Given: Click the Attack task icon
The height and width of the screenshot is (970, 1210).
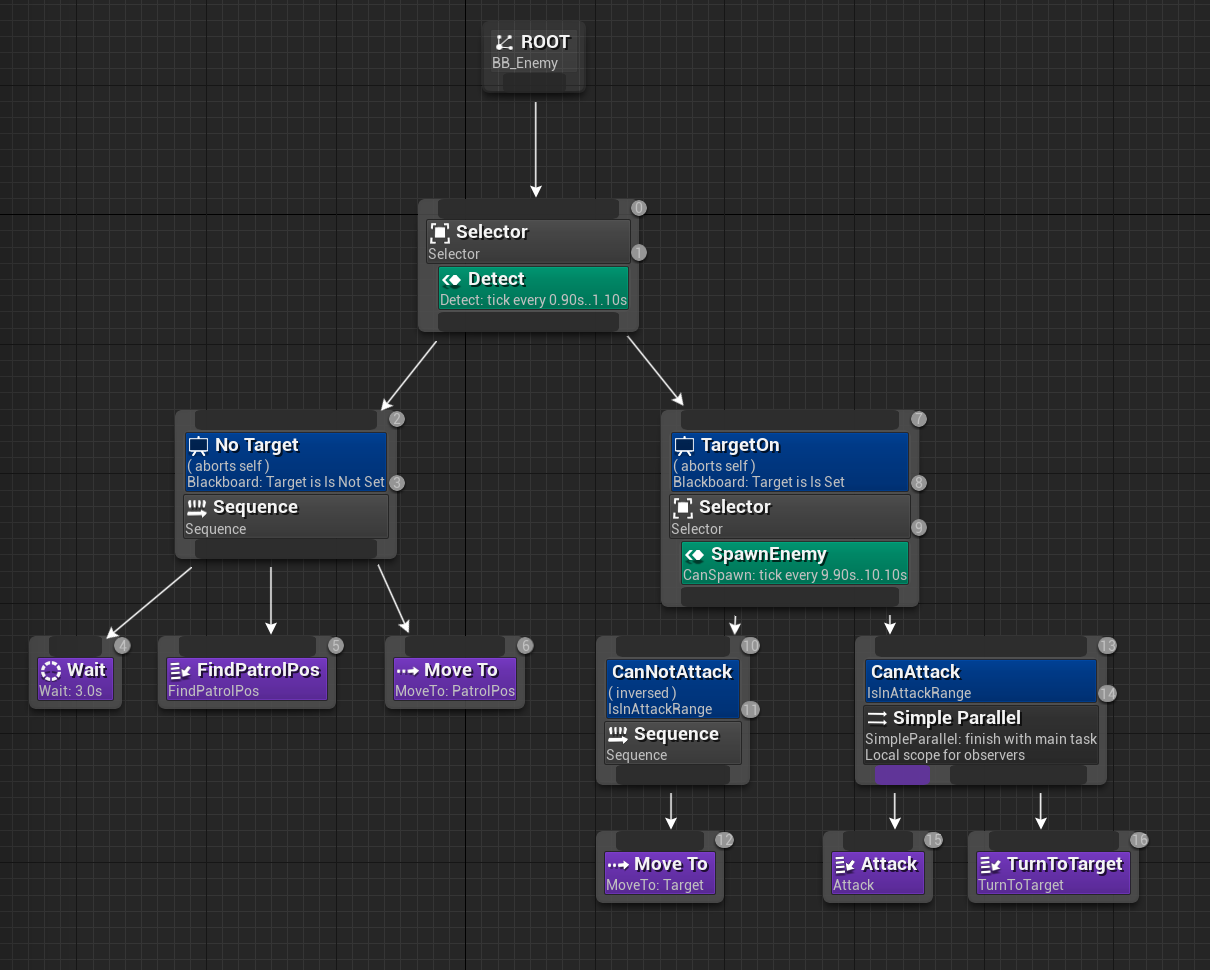Looking at the screenshot, I should pos(845,865).
